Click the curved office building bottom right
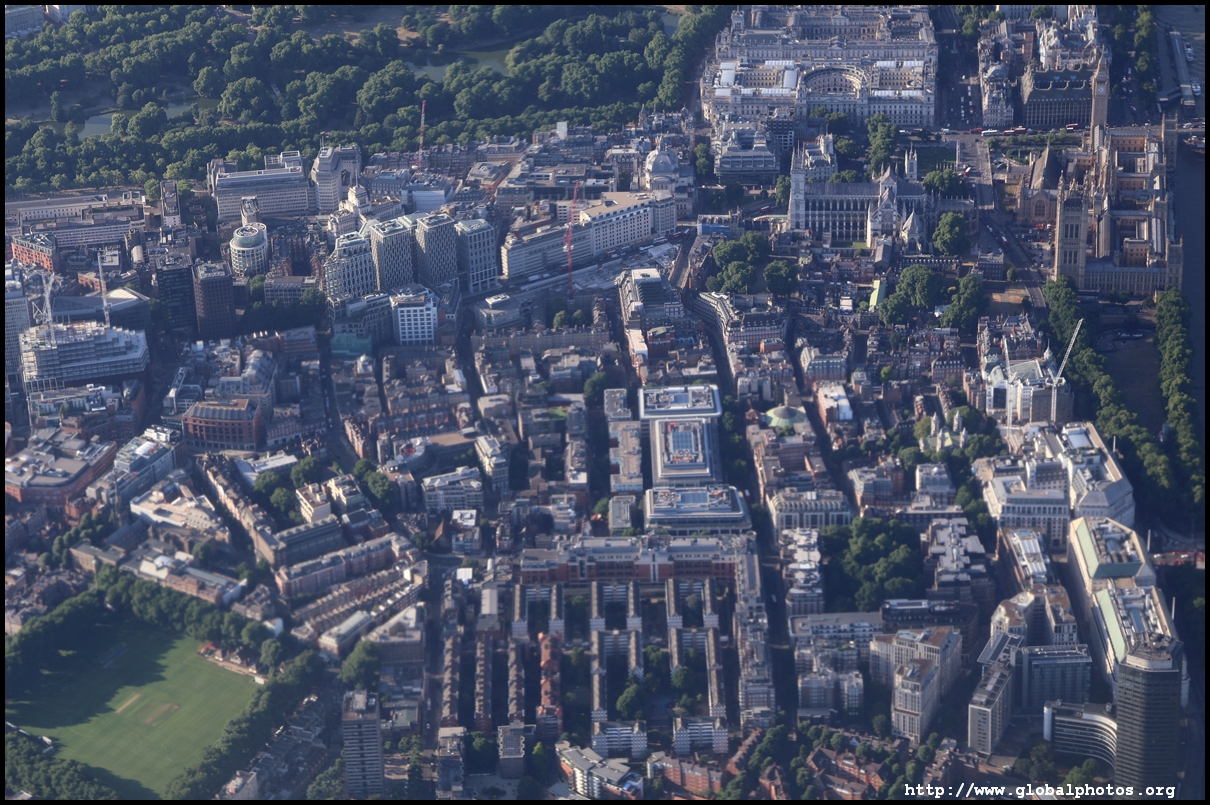Screen dimensions: 1210x805 1080,731
